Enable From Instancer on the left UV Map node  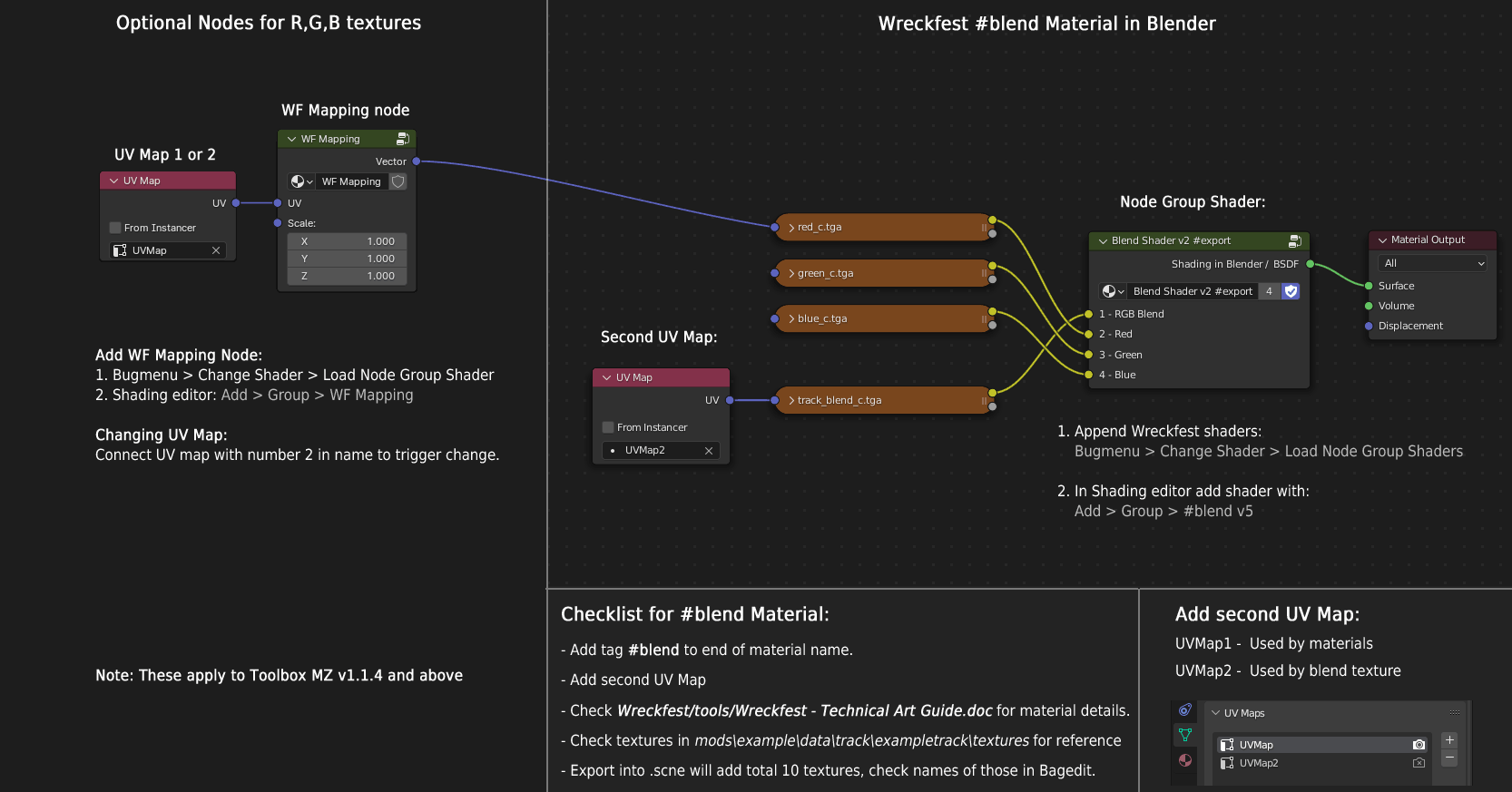(115, 228)
